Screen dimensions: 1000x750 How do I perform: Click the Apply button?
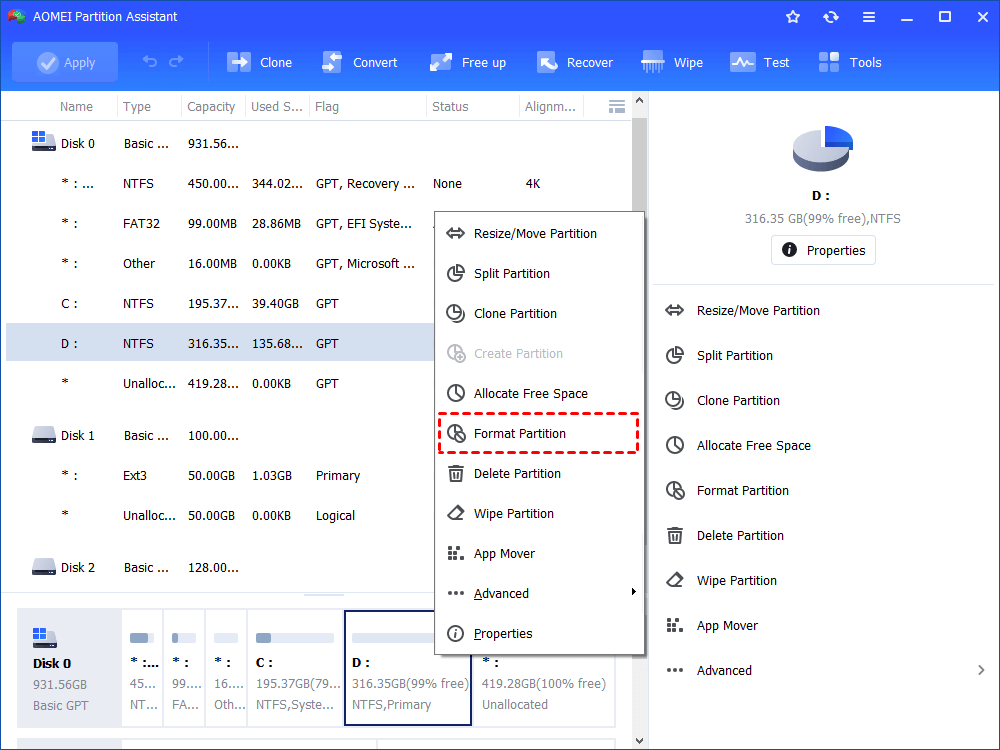pos(65,61)
